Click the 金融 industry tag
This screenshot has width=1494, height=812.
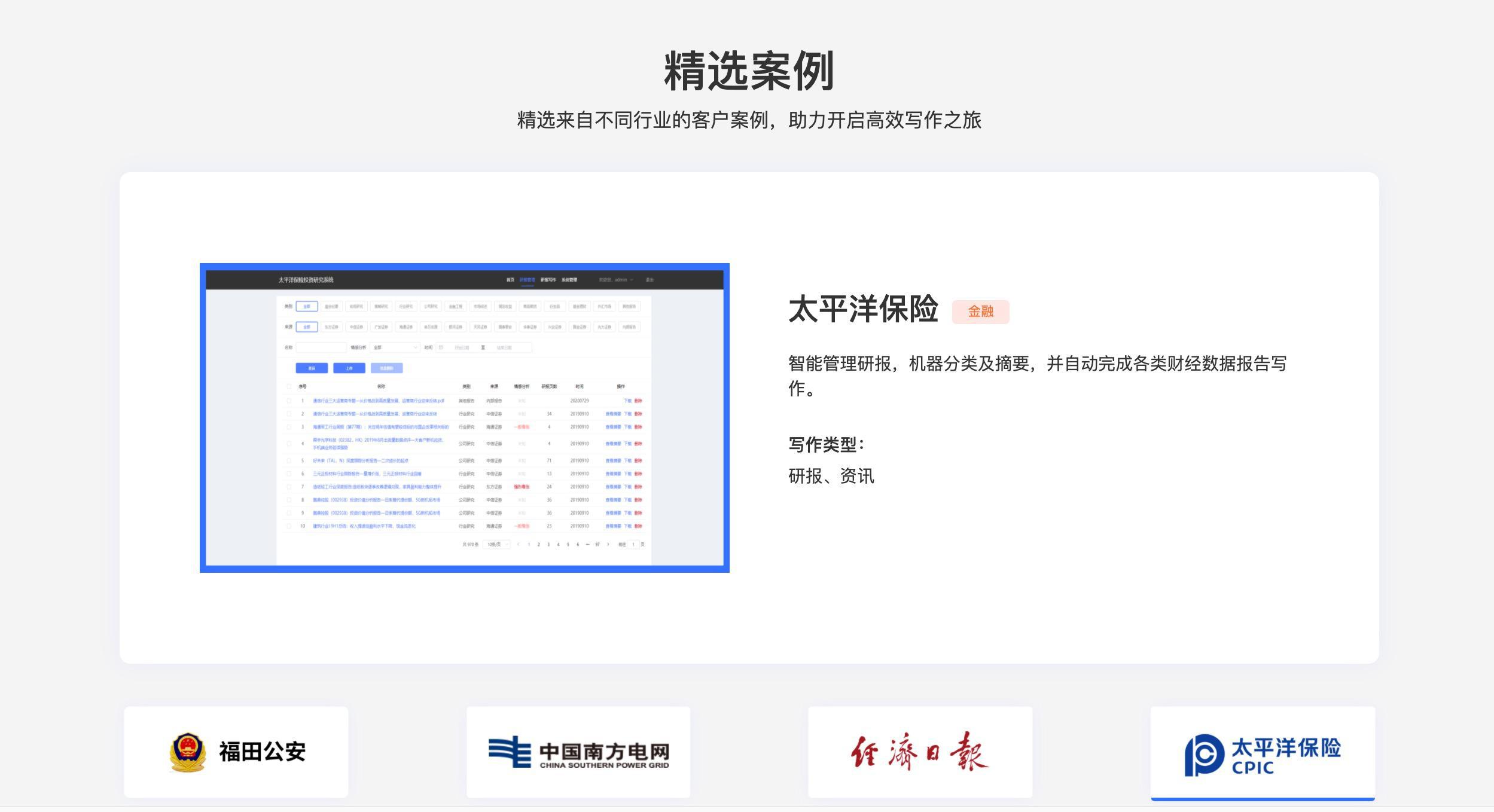coord(981,312)
